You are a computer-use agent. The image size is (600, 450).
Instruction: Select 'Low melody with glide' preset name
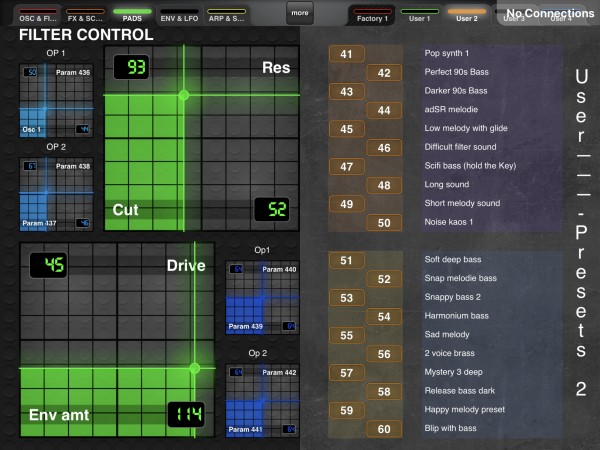[466, 128]
